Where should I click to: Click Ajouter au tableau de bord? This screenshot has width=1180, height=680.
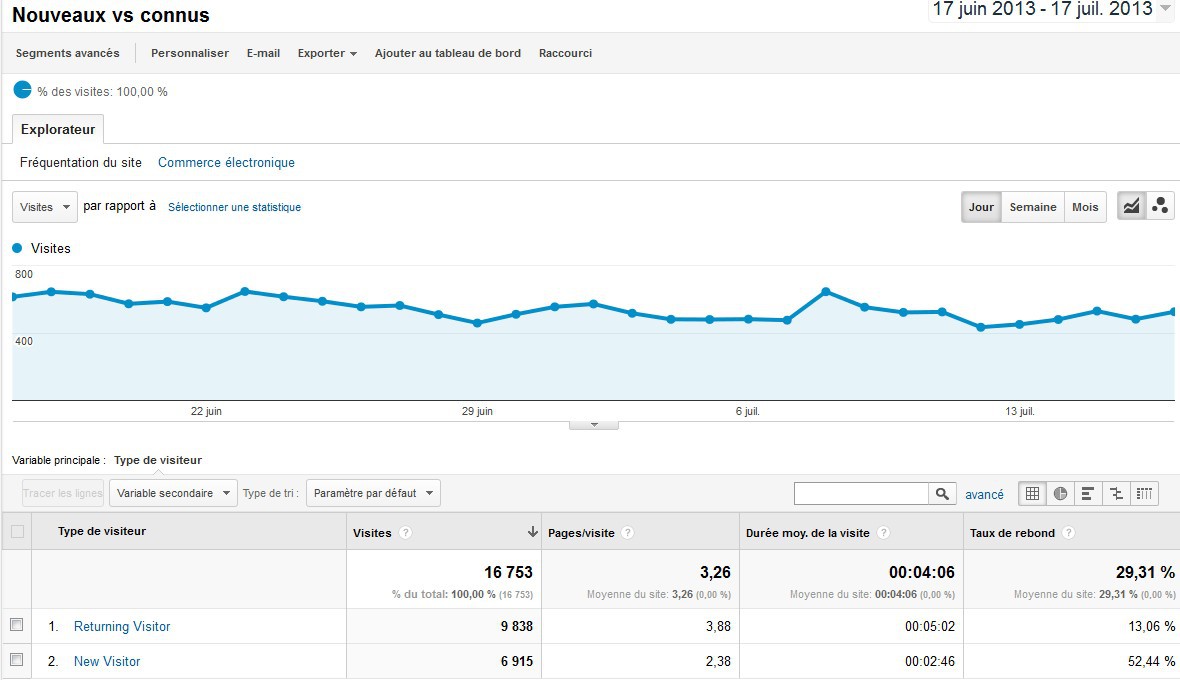[448, 53]
